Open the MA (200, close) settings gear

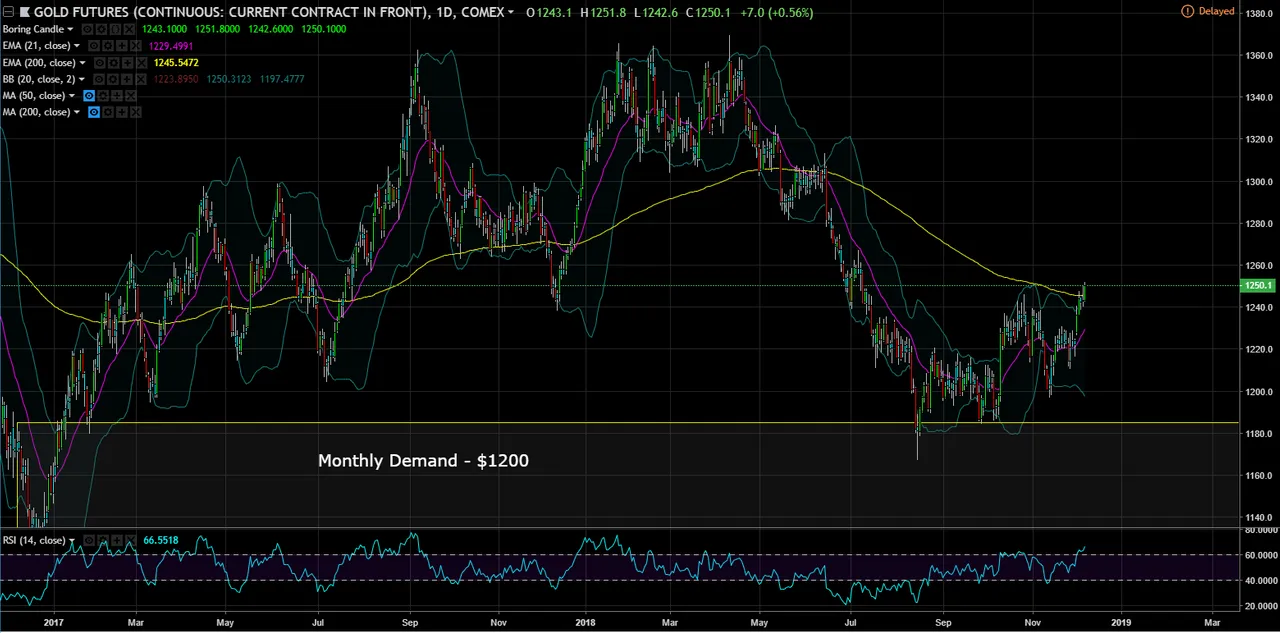pos(108,112)
